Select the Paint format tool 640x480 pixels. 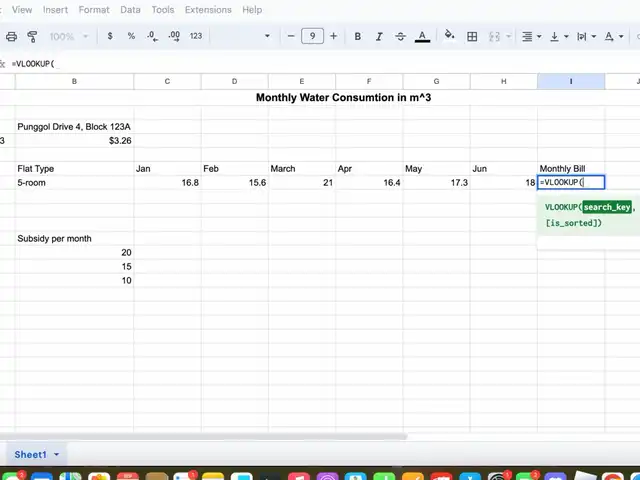[x=32, y=36]
